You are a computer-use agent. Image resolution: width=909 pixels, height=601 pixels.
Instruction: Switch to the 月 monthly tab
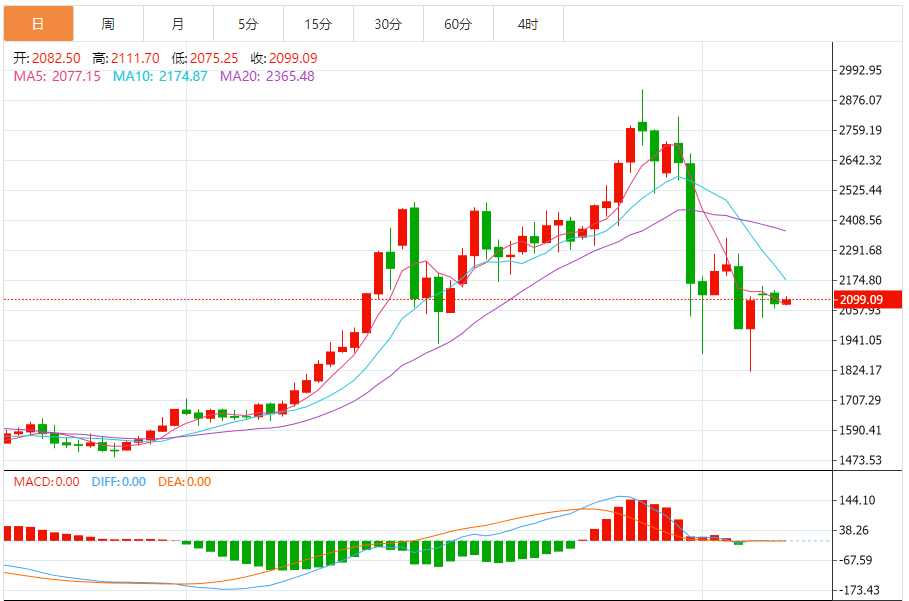tap(179, 24)
